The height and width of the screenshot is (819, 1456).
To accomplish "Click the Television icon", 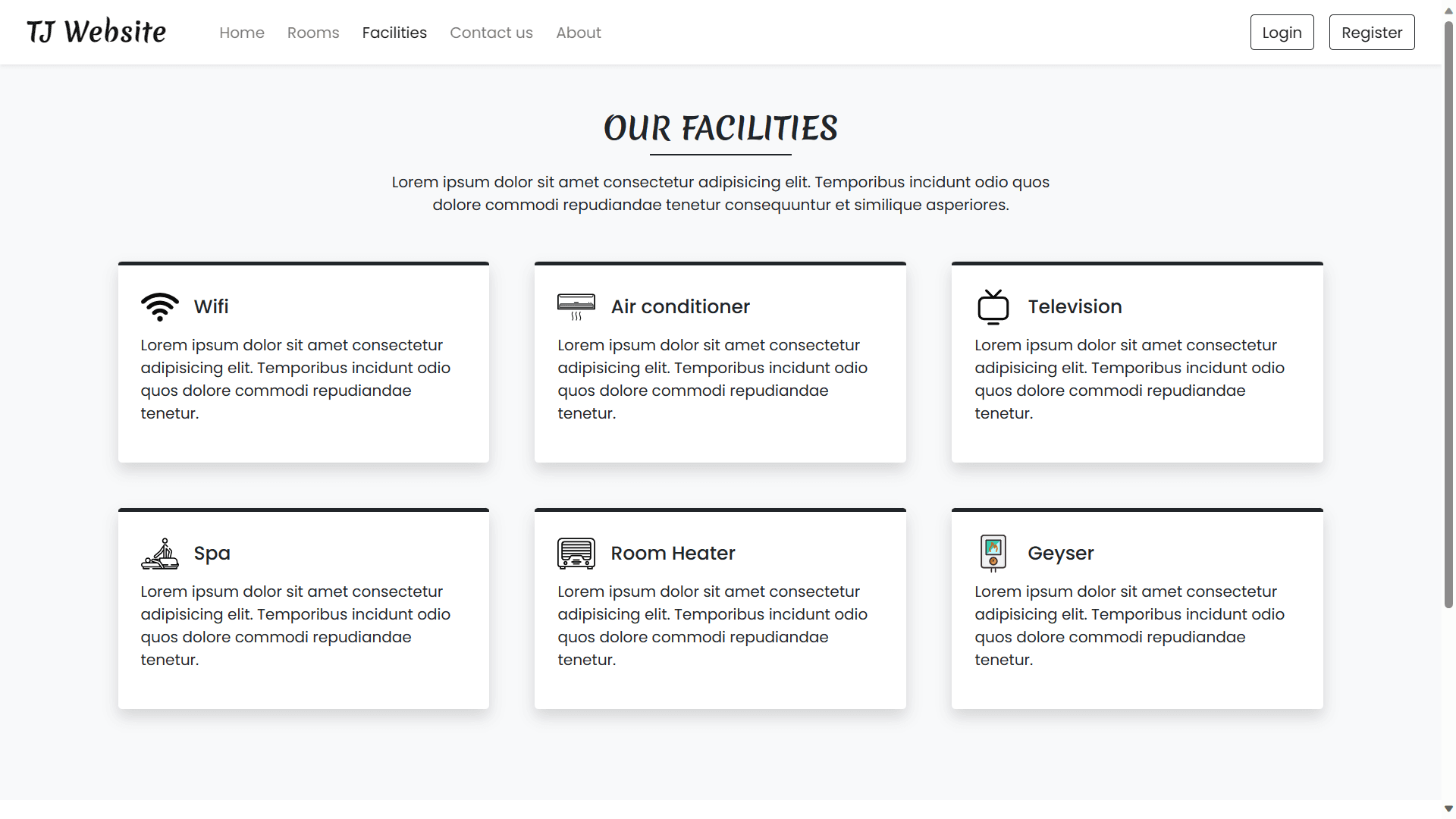I will (993, 306).
